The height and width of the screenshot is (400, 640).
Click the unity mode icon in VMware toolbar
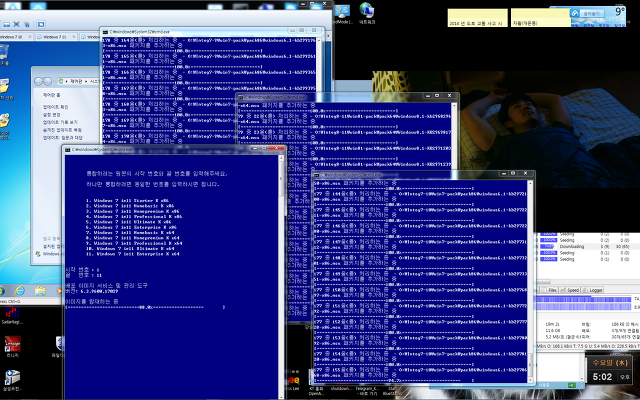(x=27, y=24)
